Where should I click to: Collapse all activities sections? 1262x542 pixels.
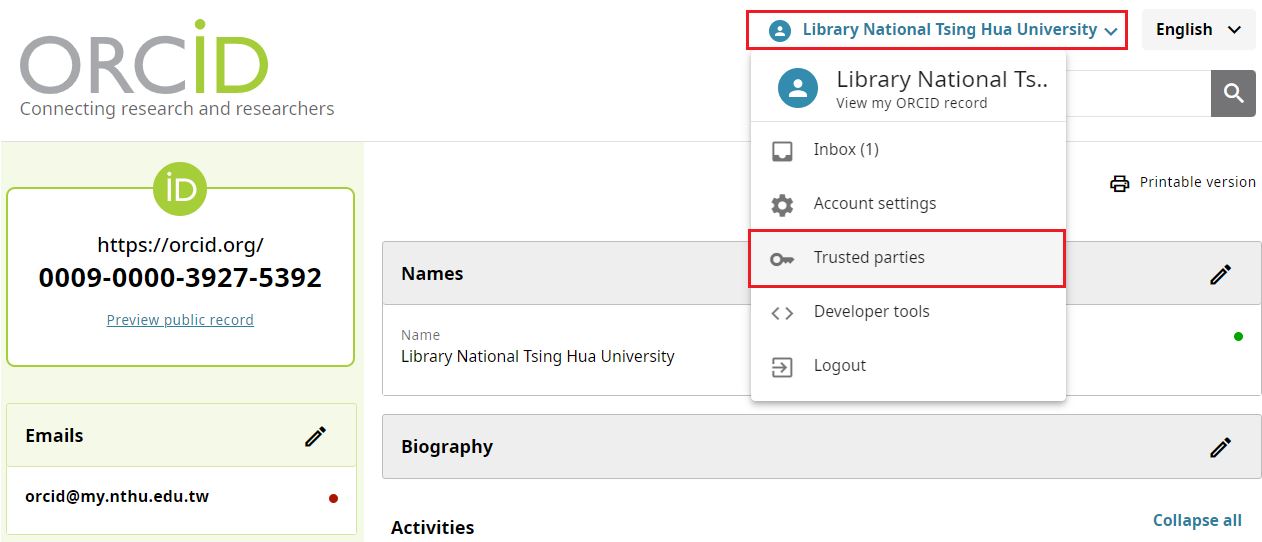tap(1197, 520)
